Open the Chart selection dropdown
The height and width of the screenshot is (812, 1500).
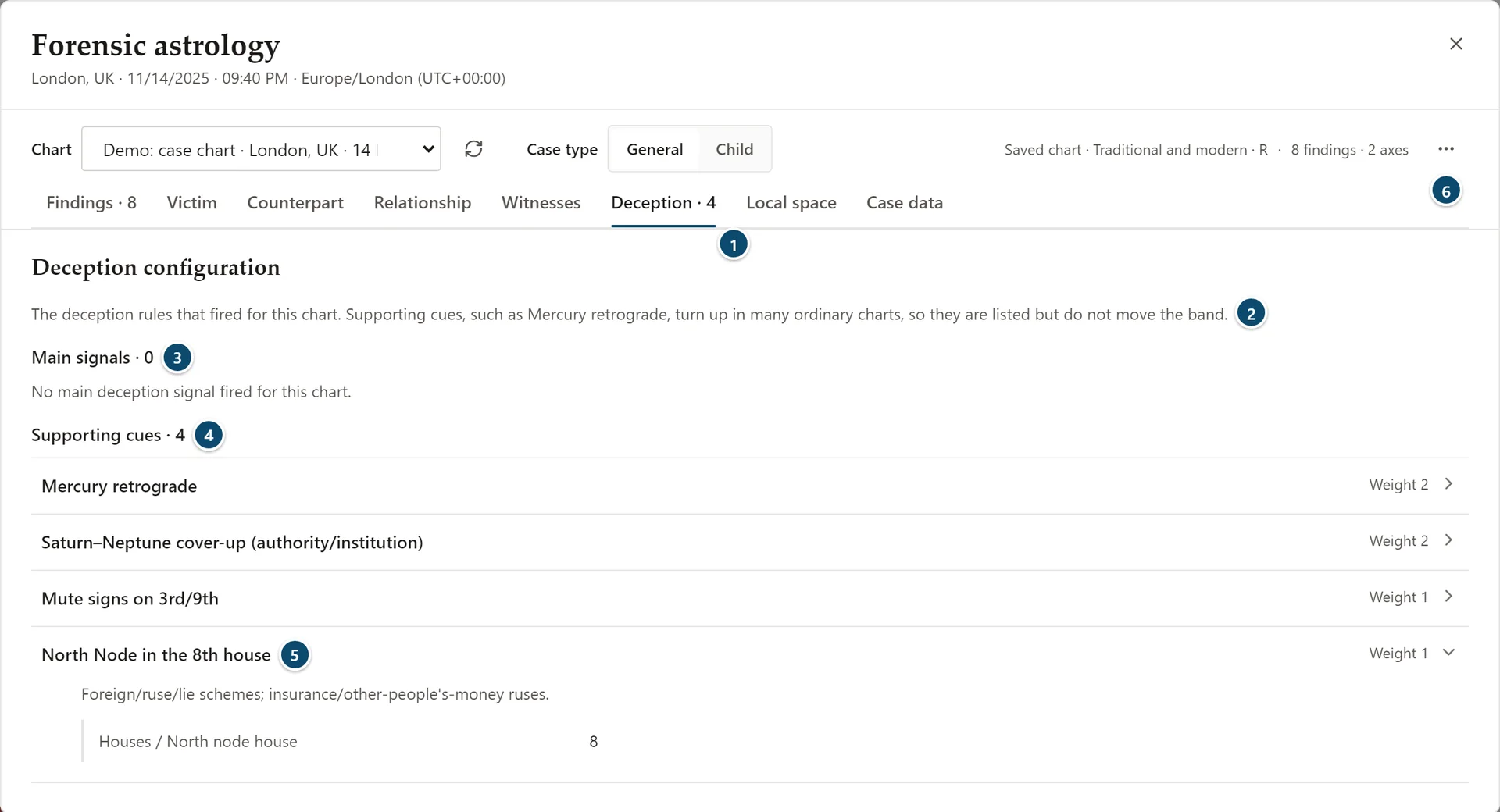(x=261, y=149)
